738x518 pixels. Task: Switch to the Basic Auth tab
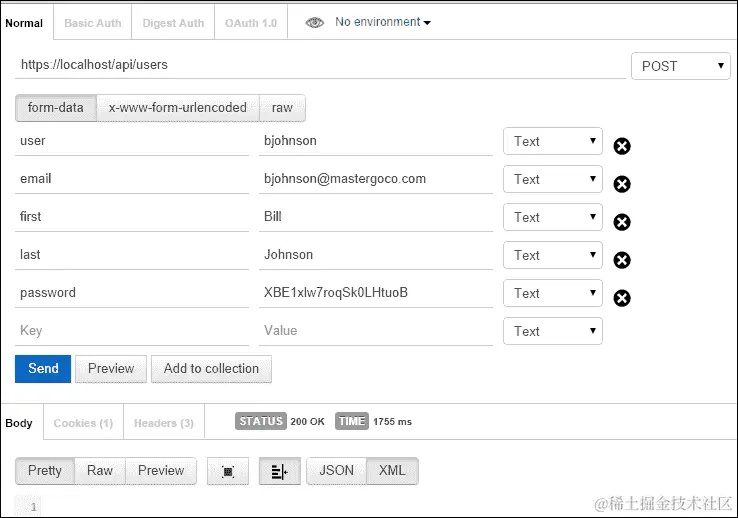coord(93,23)
